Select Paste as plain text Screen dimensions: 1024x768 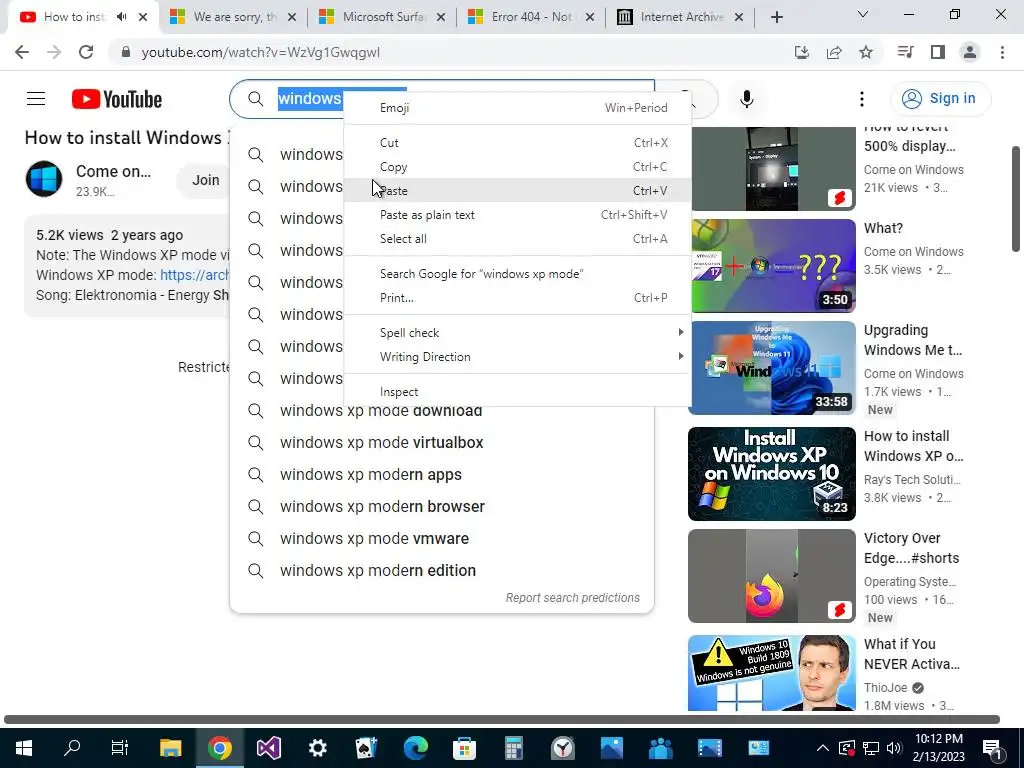point(517,215)
